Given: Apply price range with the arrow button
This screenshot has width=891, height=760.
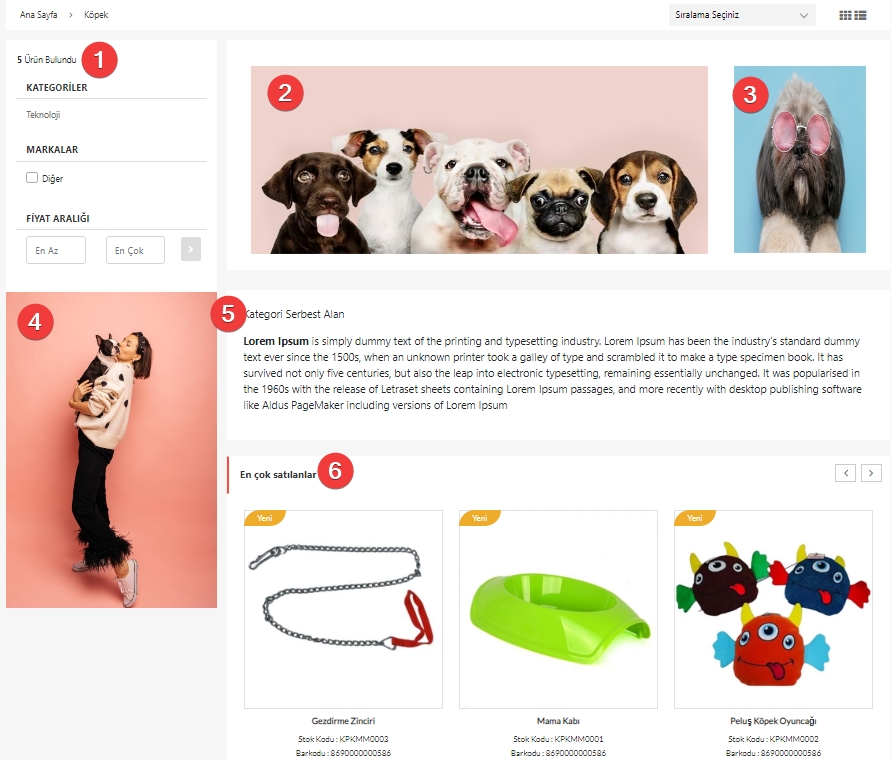Looking at the screenshot, I should pyautogui.click(x=191, y=250).
